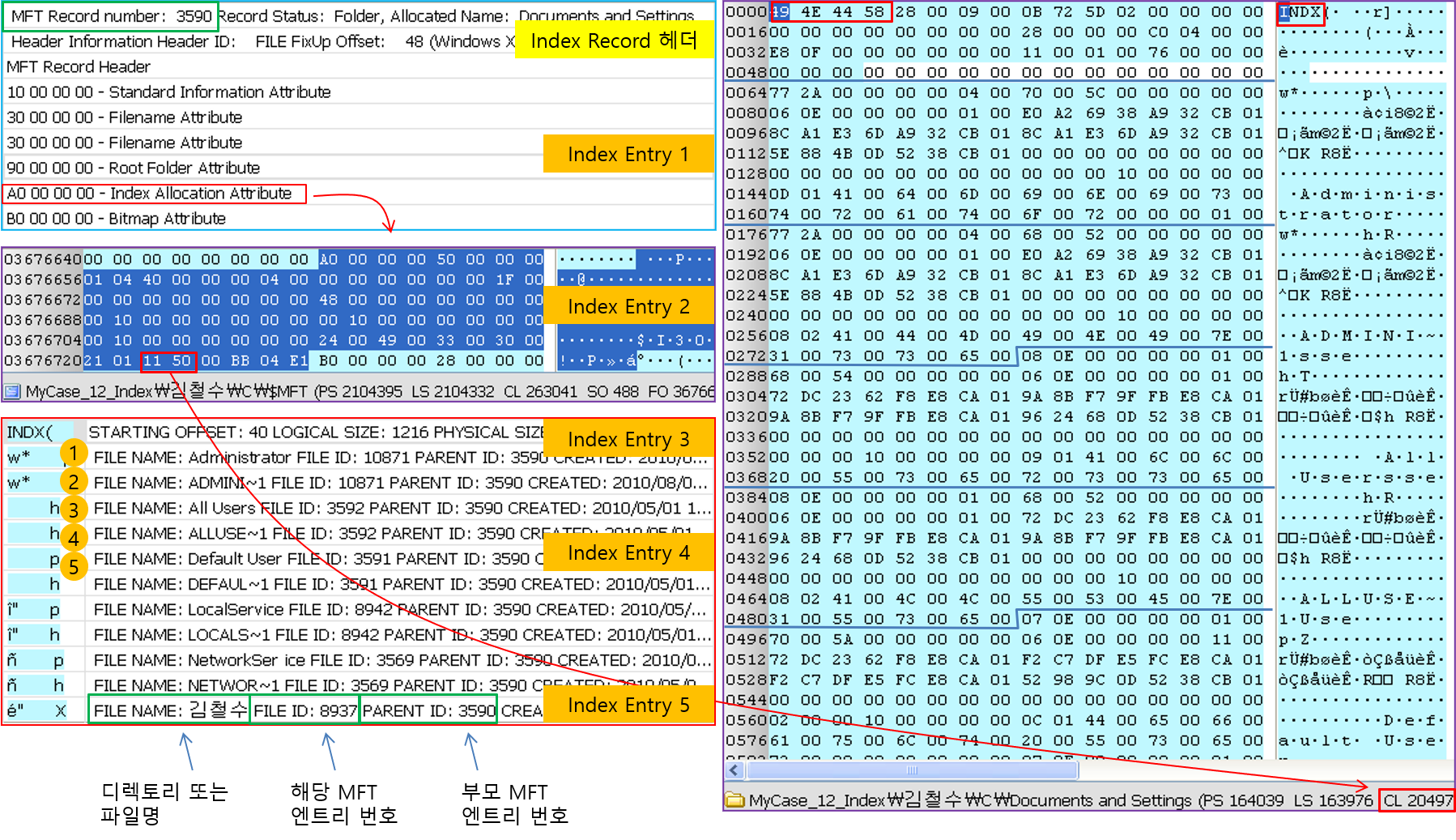Select the FILE NAME: Administrator entry row
Viewport: 1456px width, 840px height.
pyautogui.click(x=360, y=458)
